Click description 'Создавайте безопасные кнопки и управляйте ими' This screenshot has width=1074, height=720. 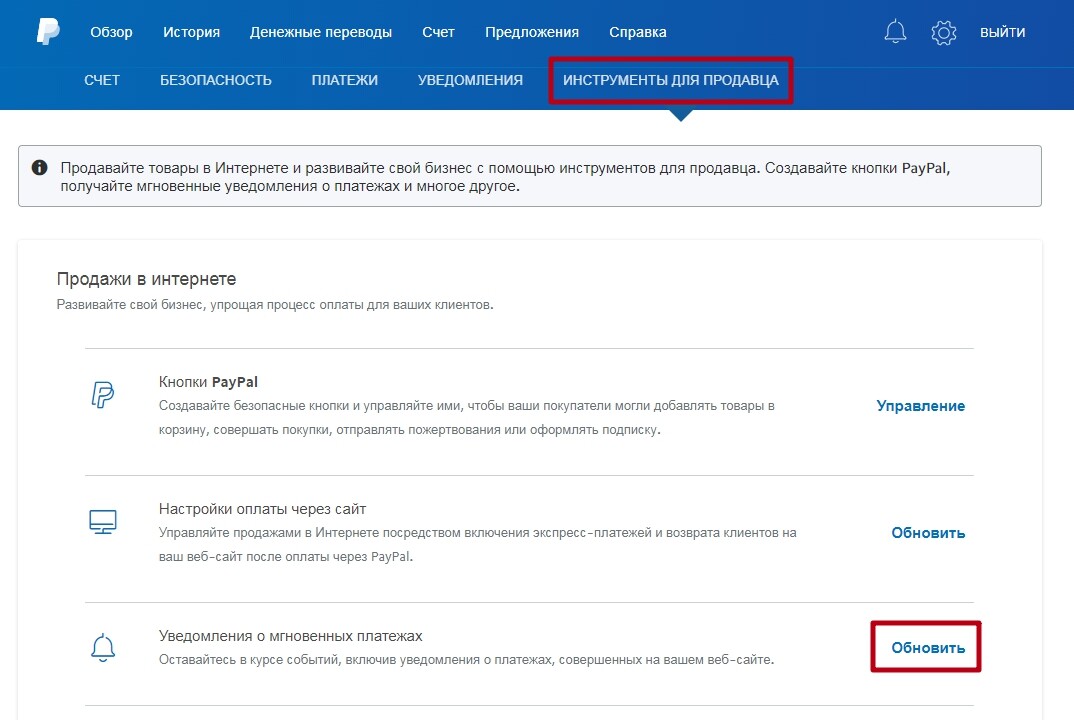(466, 417)
